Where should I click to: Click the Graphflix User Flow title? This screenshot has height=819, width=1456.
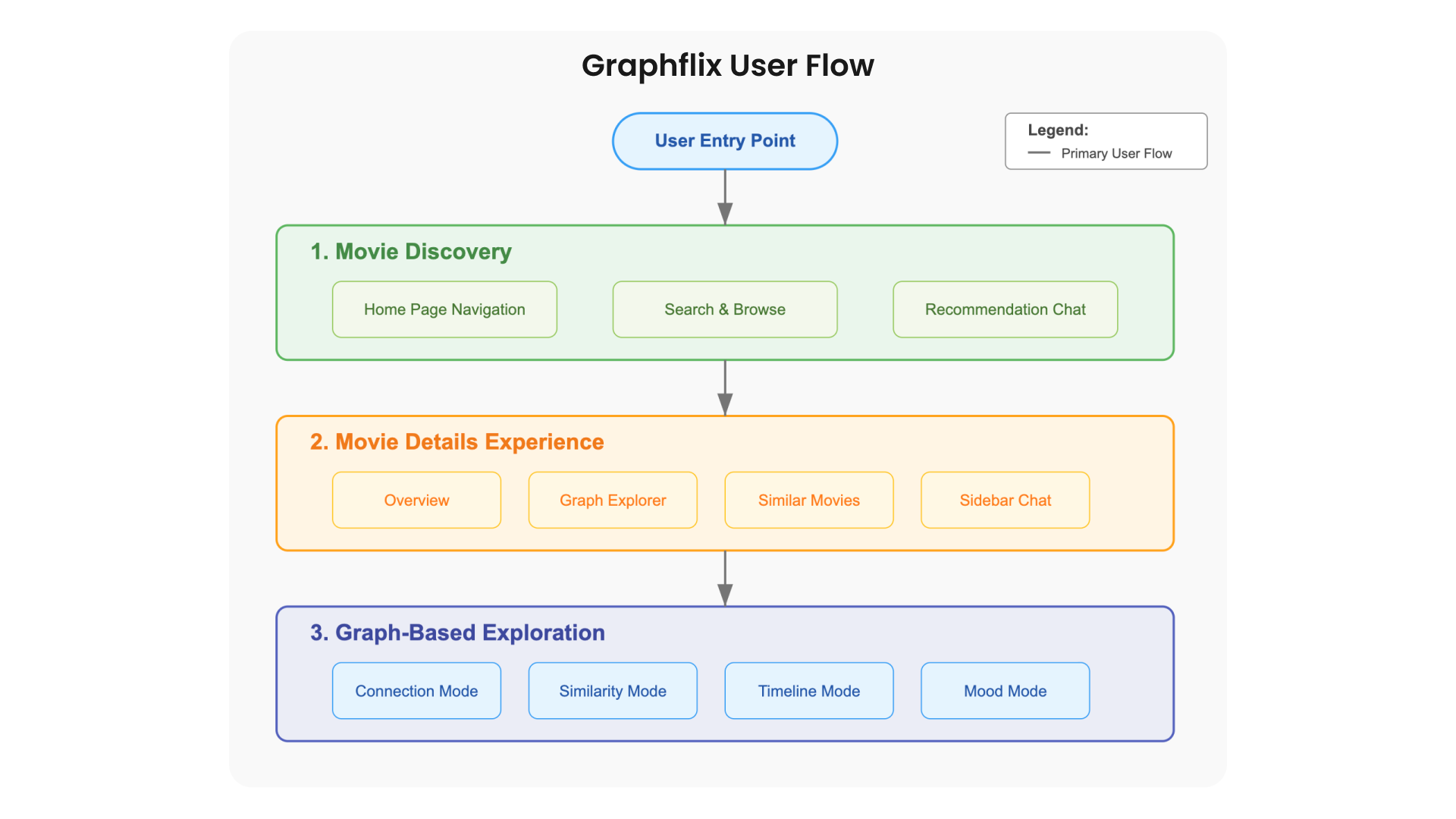pos(727,66)
